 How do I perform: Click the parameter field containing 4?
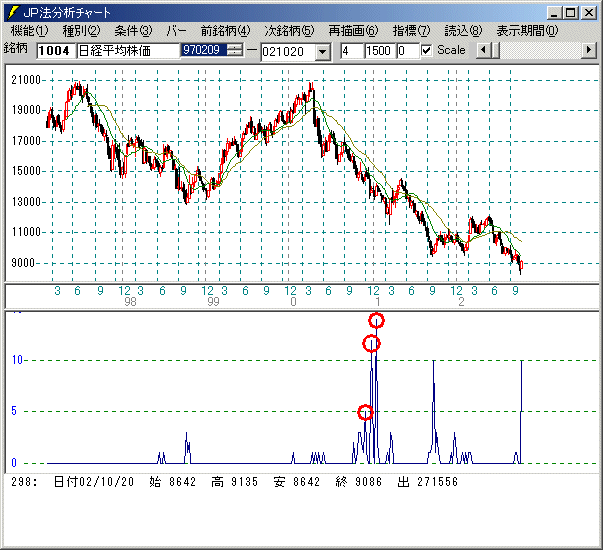pyautogui.click(x=351, y=50)
